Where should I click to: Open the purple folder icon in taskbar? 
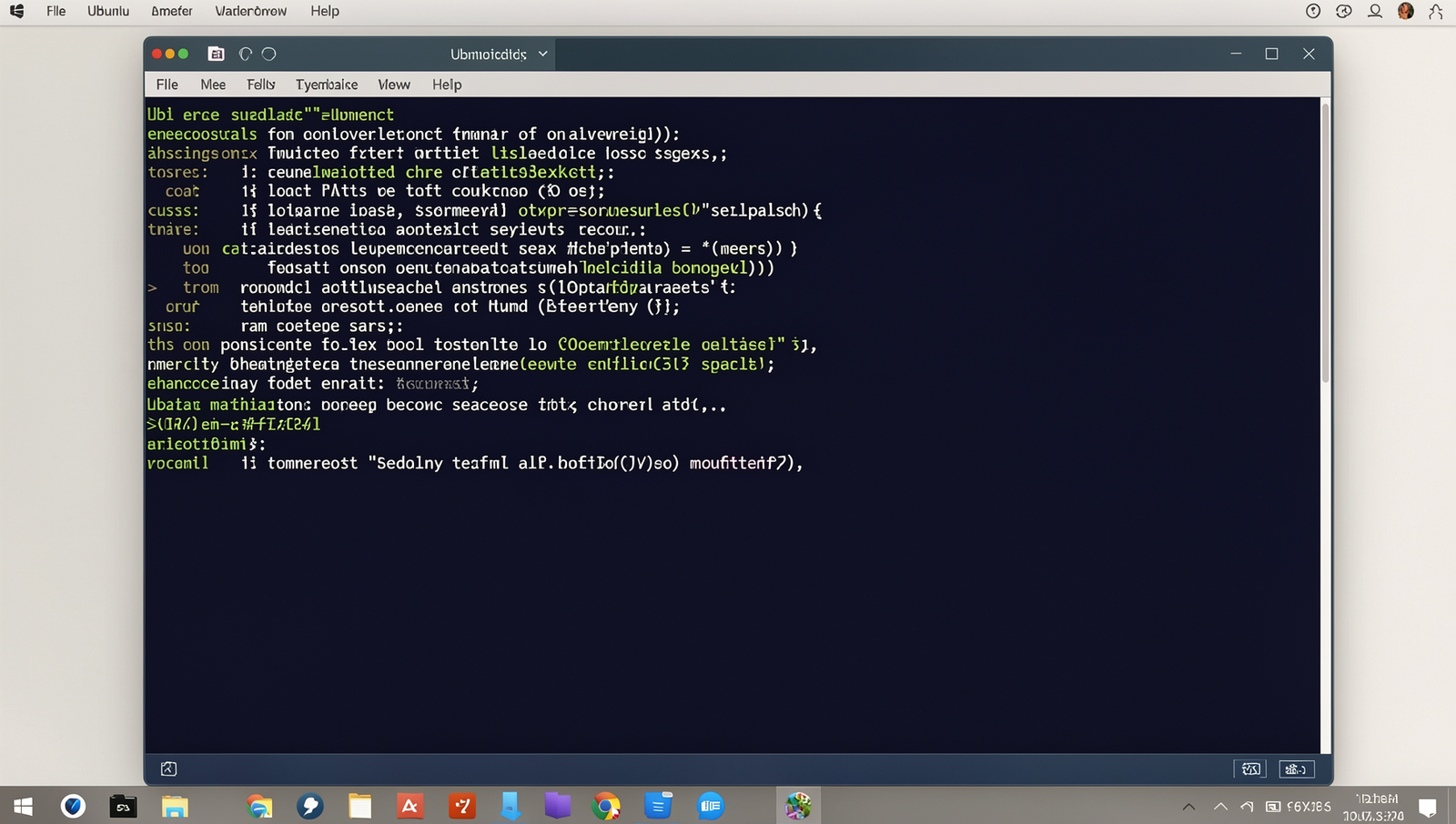click(558, 806)
